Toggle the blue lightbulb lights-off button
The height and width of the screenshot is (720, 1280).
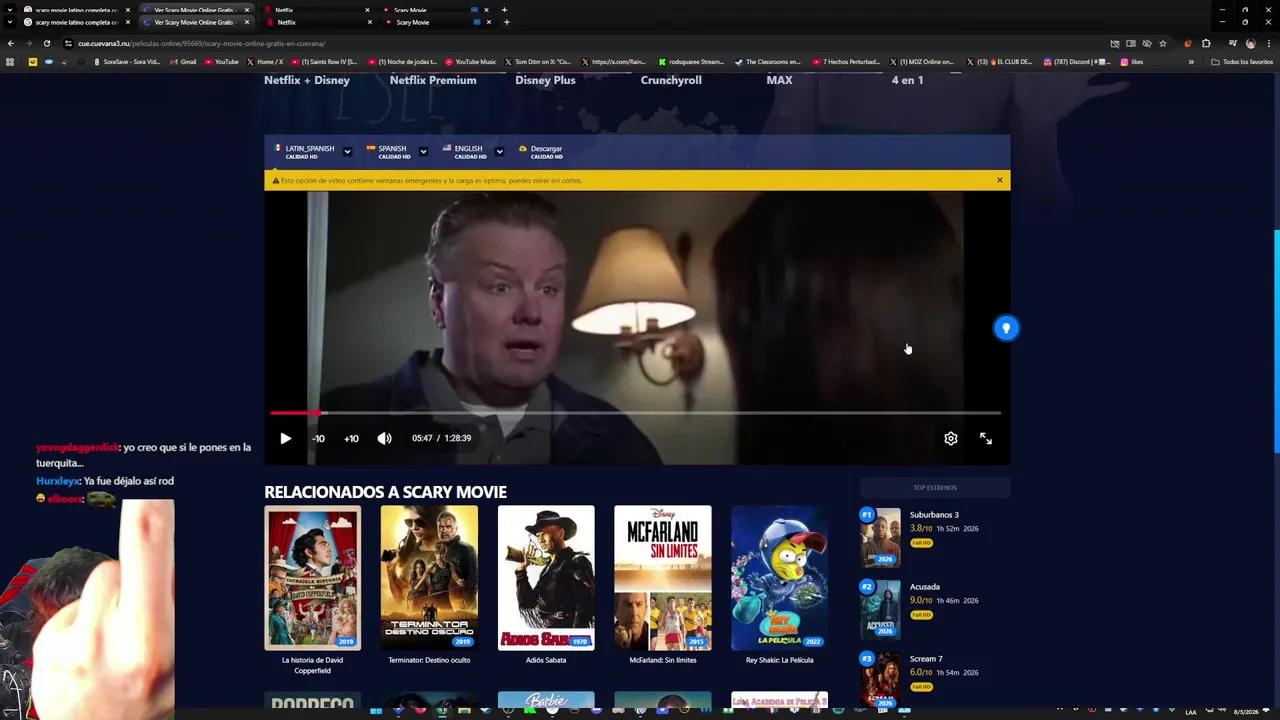pyautogui.click(x=1006, y=328)
